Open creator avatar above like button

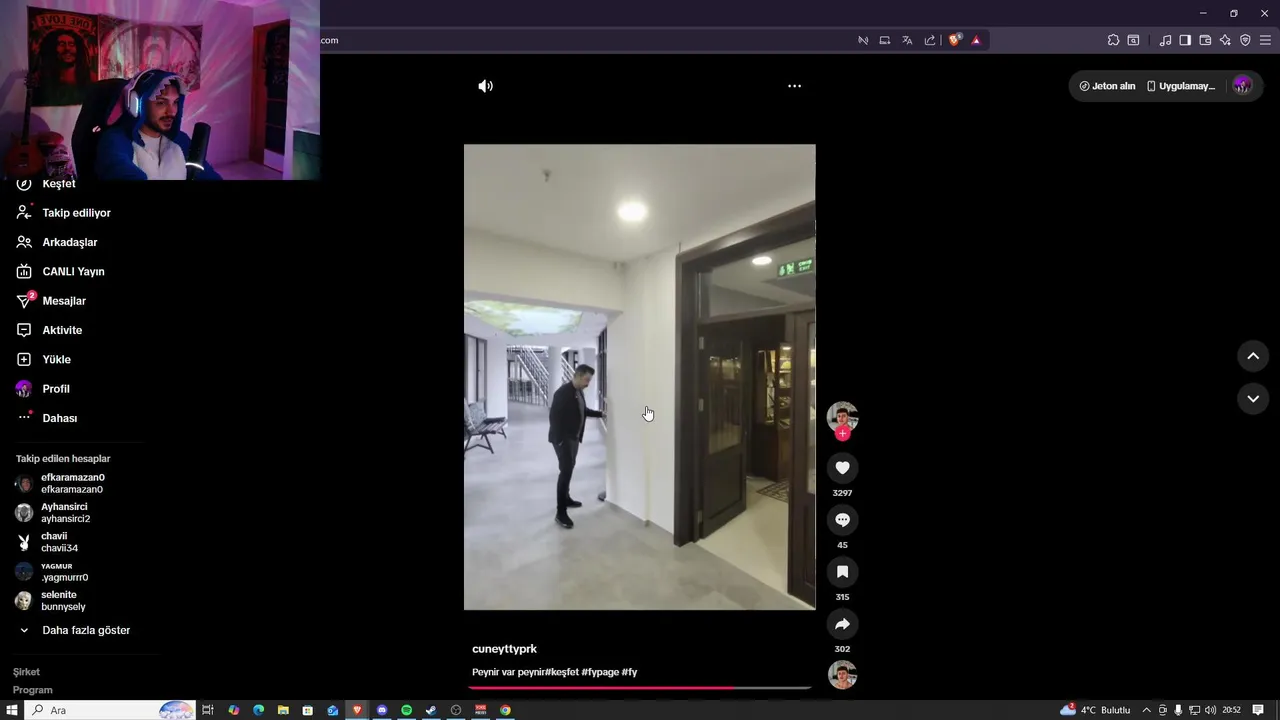click(x=842, y=417)
